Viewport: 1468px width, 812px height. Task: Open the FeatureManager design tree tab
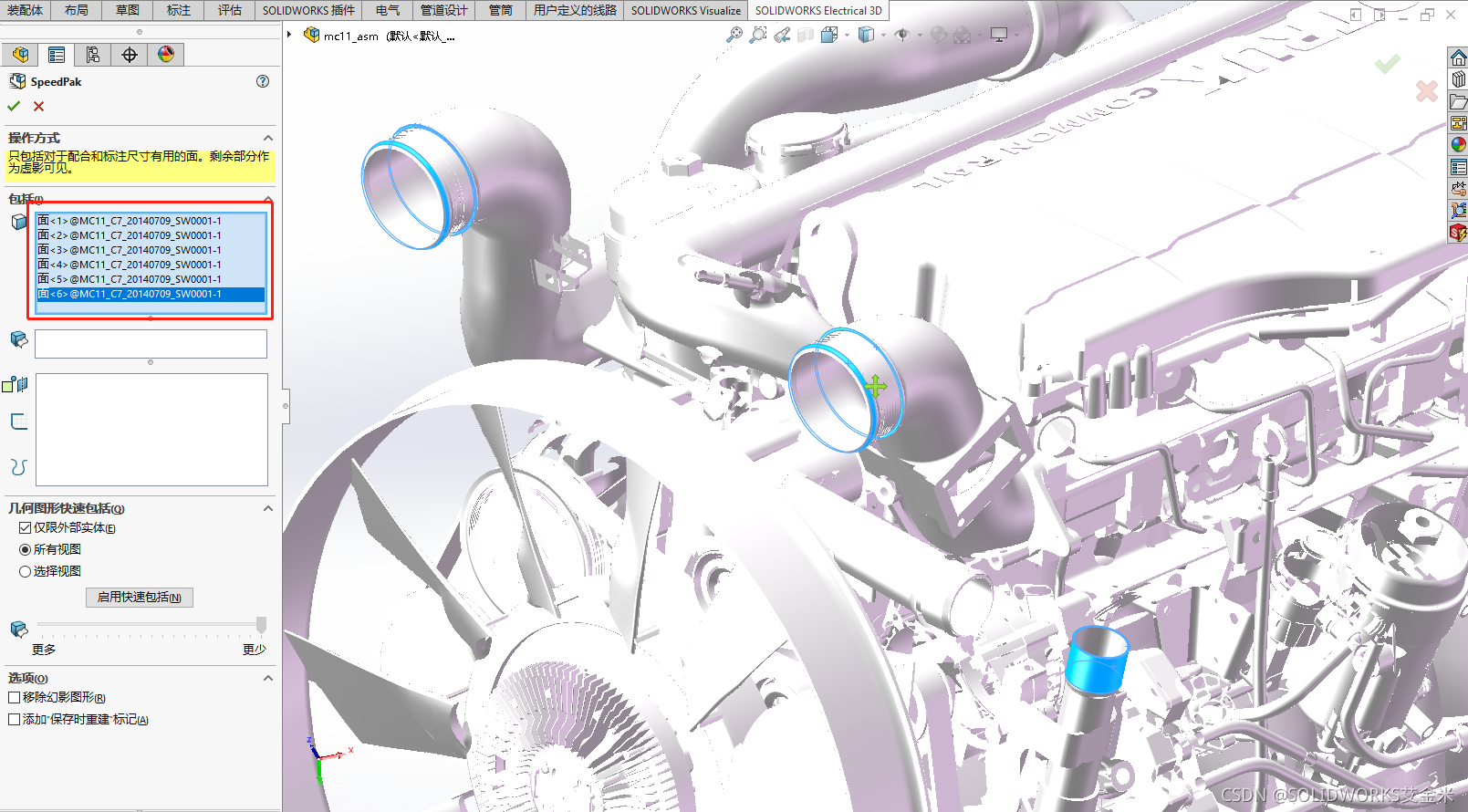pos(21,55)
